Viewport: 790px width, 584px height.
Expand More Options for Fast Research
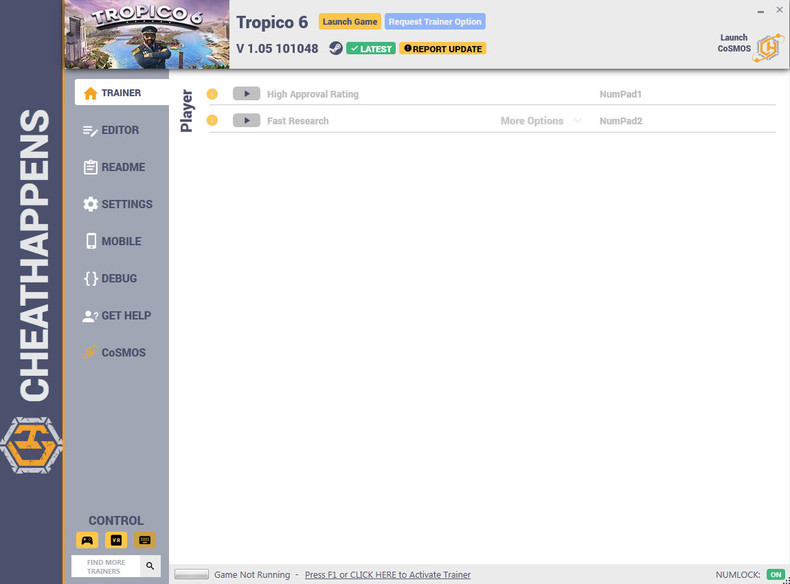(541, 121)
